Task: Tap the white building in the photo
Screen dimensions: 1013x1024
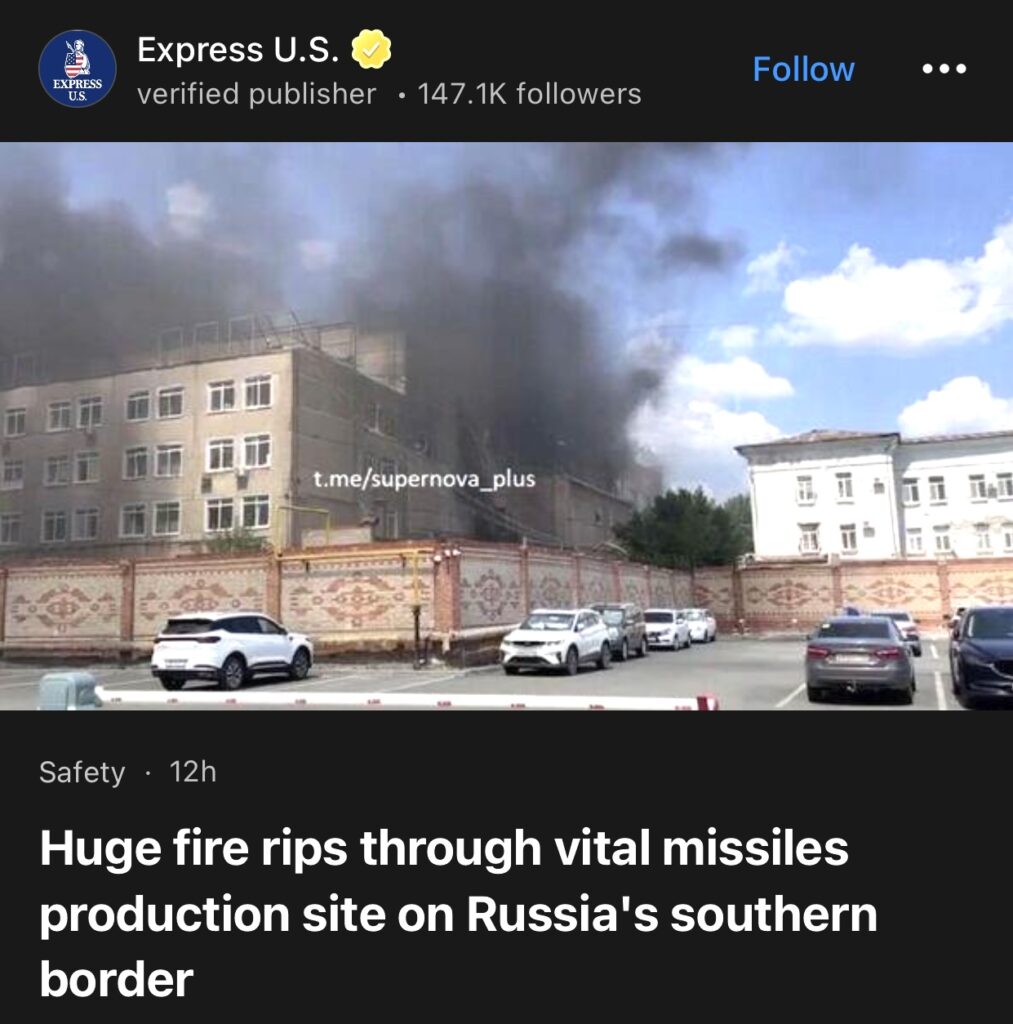Action: 875,496
